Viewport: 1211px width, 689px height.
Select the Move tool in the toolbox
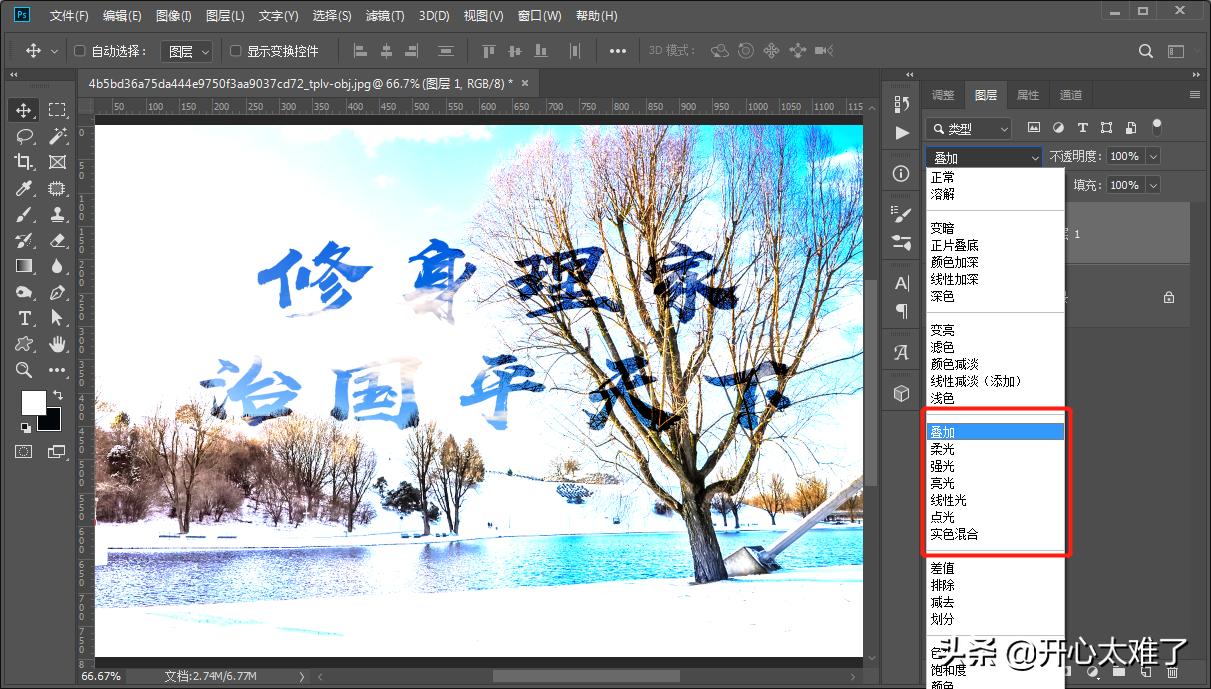[x=25, y=110]
